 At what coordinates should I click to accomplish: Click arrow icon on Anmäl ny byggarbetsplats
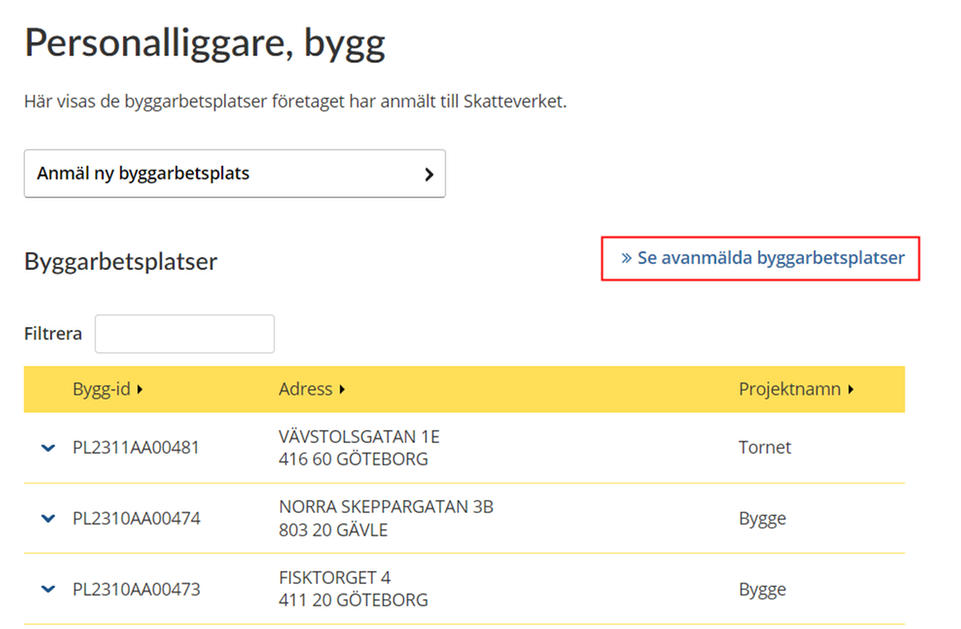coord(429,174)
